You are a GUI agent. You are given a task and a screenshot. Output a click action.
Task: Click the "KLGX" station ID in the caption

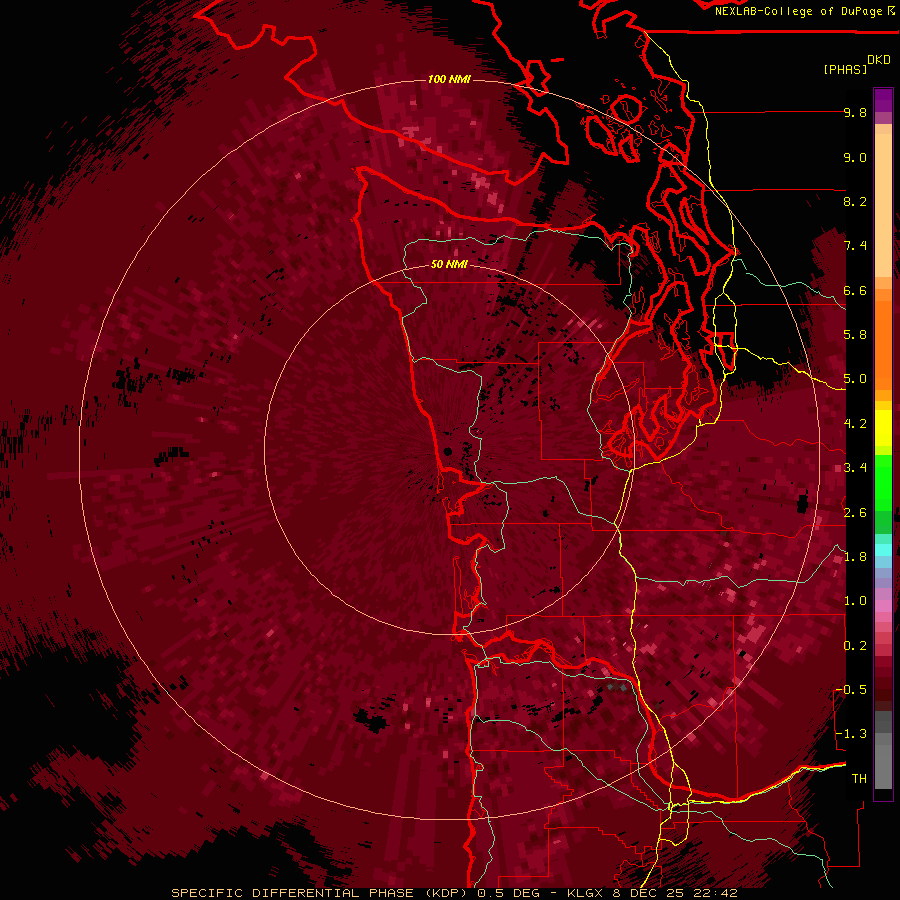[583, 893]
